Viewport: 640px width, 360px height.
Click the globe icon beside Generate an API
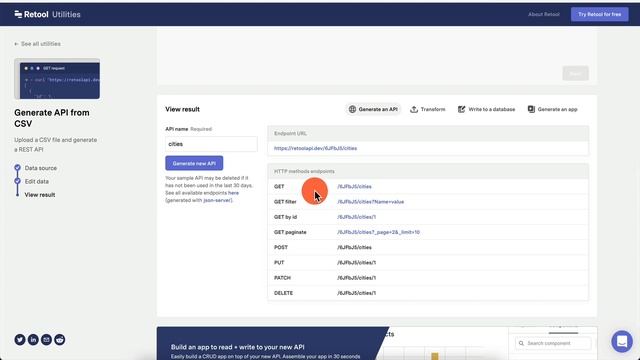(x=352, y=109)
